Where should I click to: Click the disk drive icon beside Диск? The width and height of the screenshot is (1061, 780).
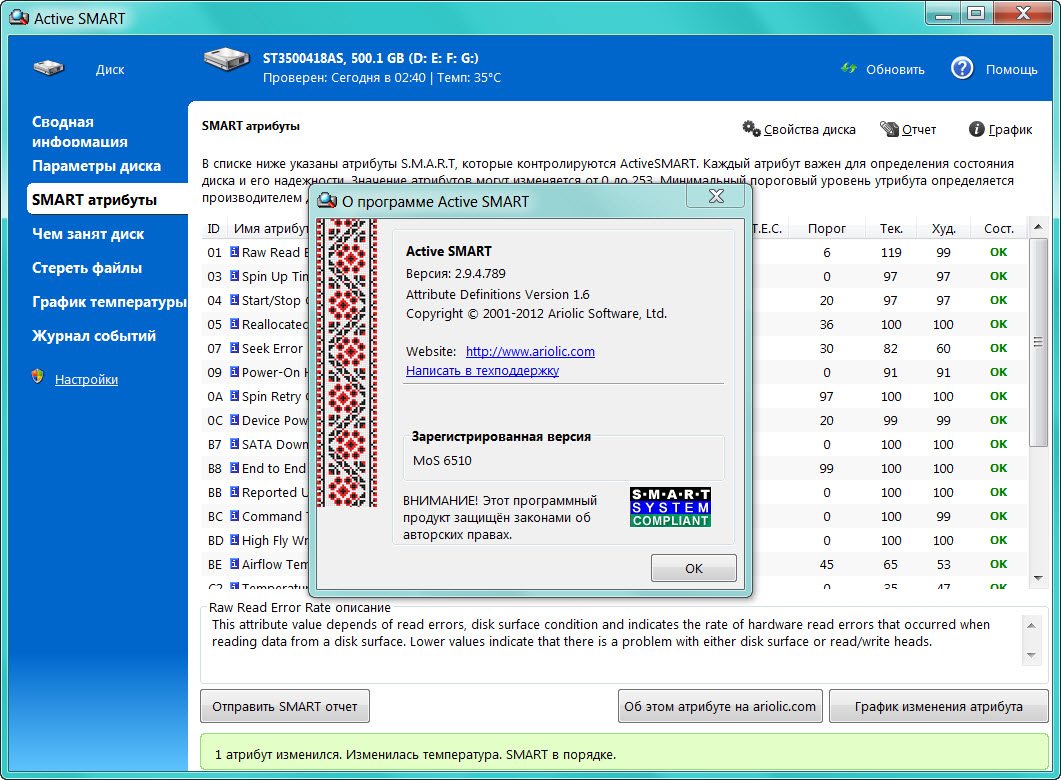(x=49, y=68)
